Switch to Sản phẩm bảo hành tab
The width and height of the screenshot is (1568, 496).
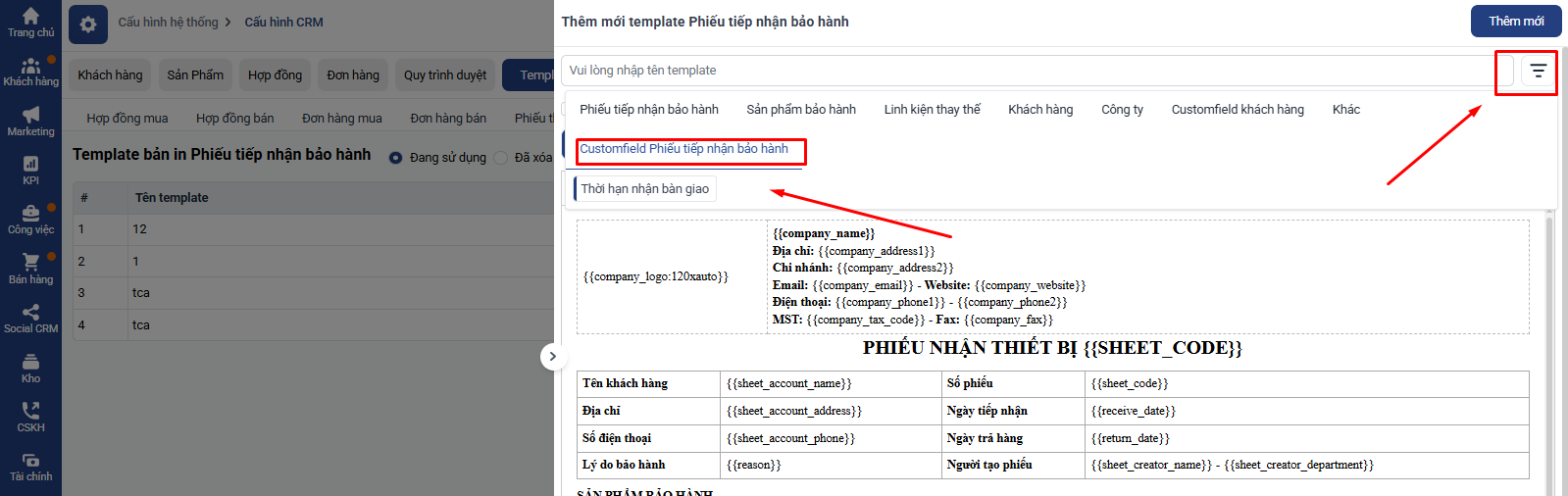pyautogui.click(x=800, y=110)
